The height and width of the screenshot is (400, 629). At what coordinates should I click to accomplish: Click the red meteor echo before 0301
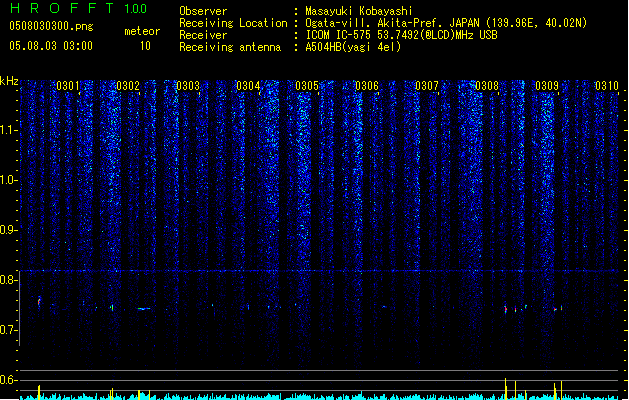point(39,301)
